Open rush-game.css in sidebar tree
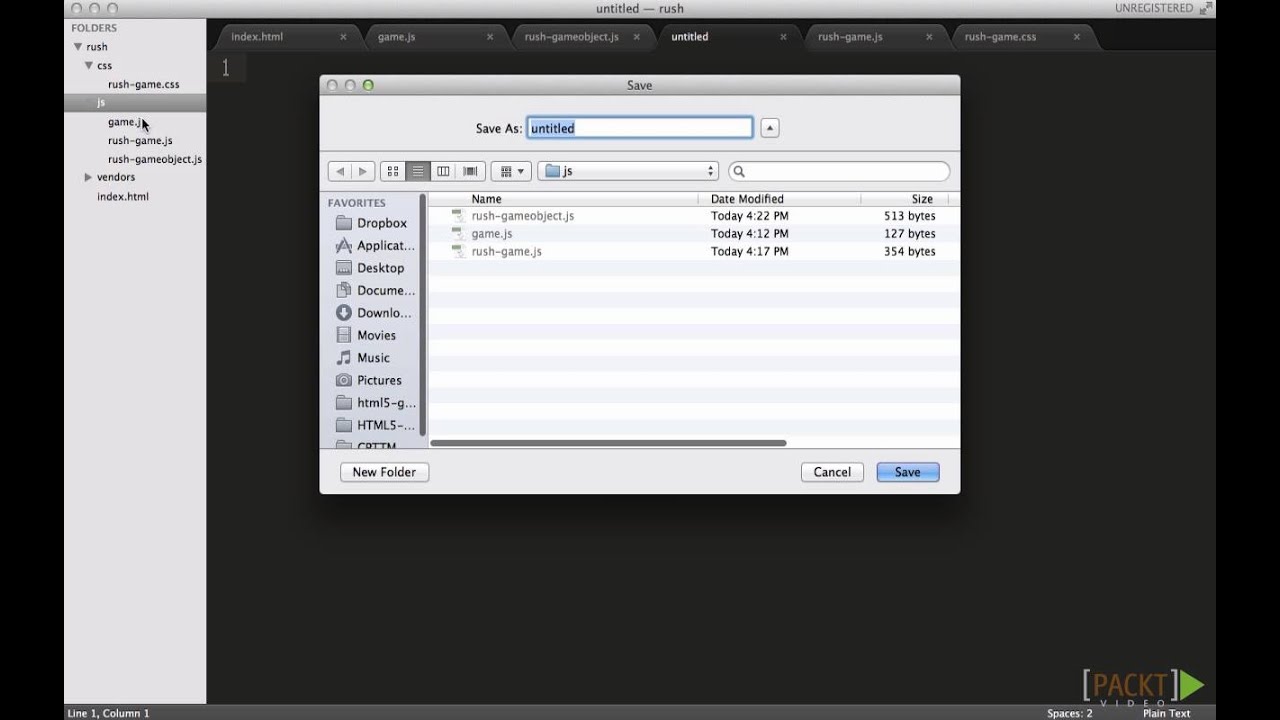 143,85
